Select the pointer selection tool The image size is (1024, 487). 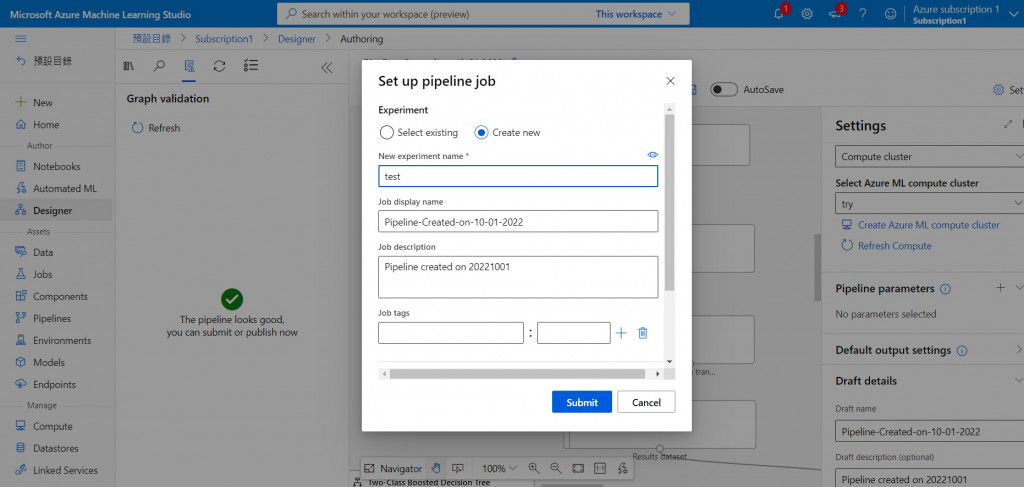pos(458,468)
